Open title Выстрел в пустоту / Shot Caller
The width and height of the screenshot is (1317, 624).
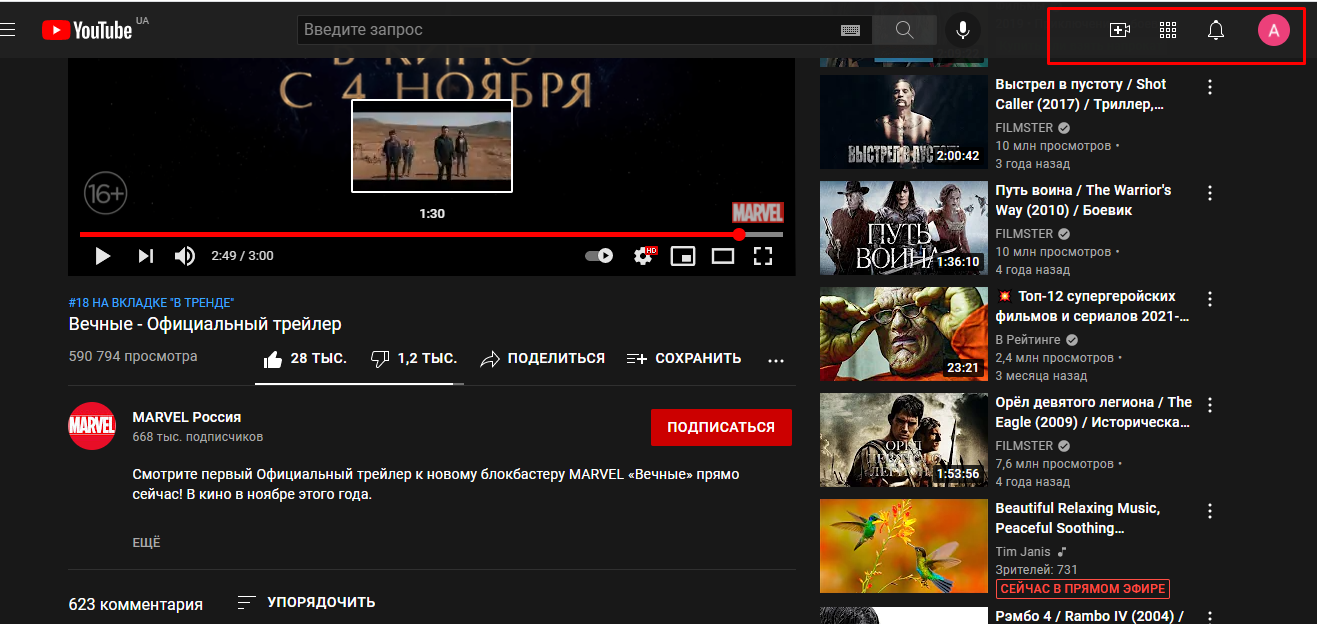(x=1081, y=94)
